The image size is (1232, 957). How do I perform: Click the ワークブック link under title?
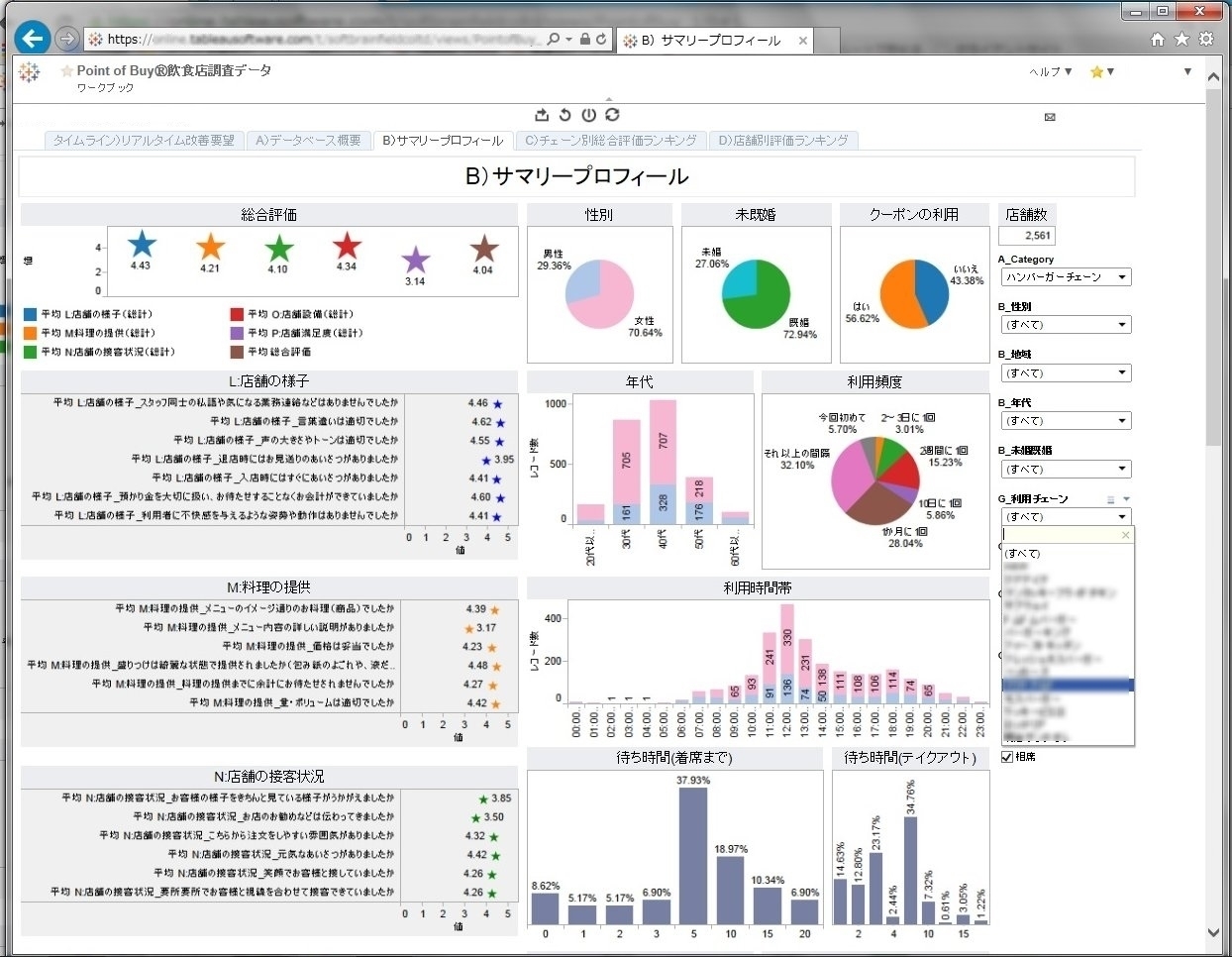(x=105, y=88)
